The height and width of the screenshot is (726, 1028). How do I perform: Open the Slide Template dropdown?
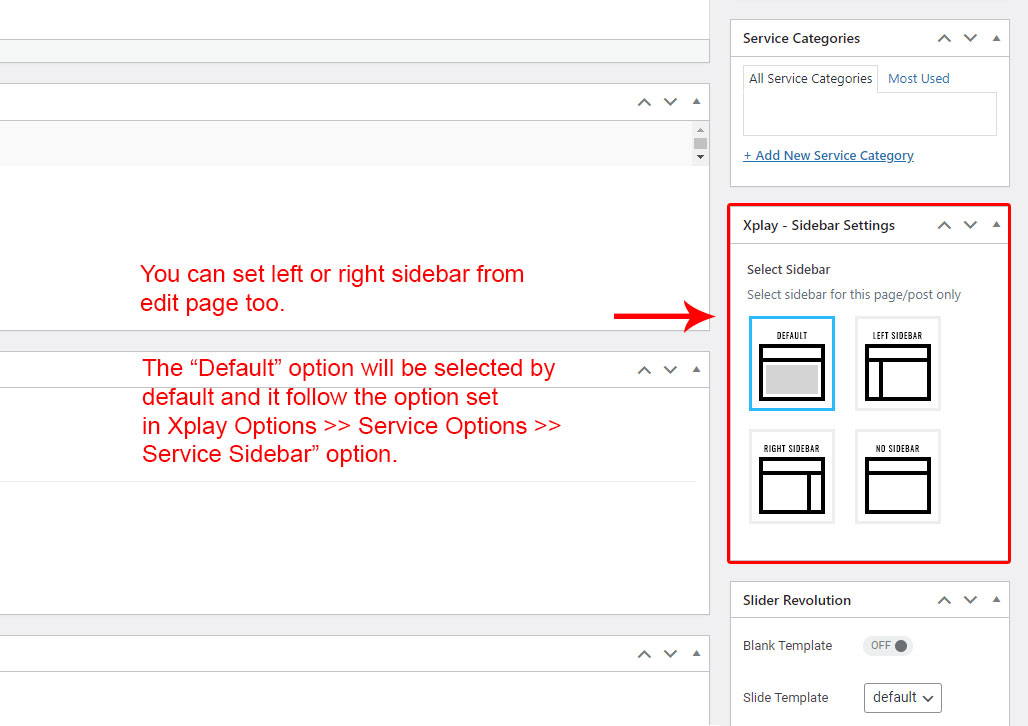pyautogui.click(x=902, y=697)
